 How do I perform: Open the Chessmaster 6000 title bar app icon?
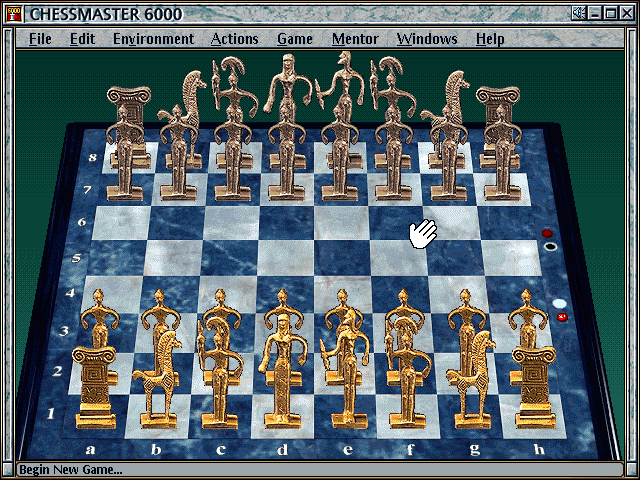point(15,13)
